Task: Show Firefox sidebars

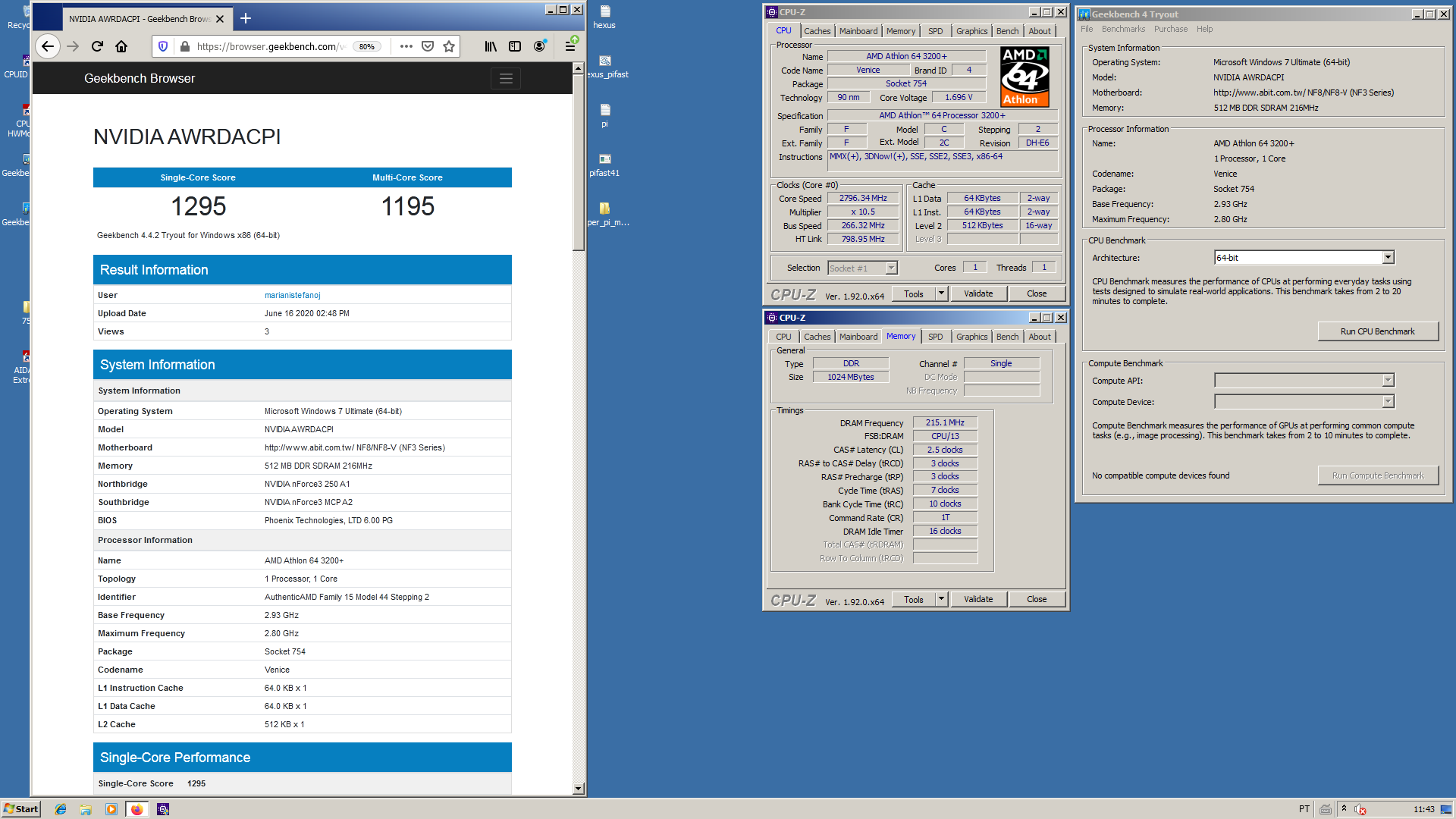Action: point(515,46)
